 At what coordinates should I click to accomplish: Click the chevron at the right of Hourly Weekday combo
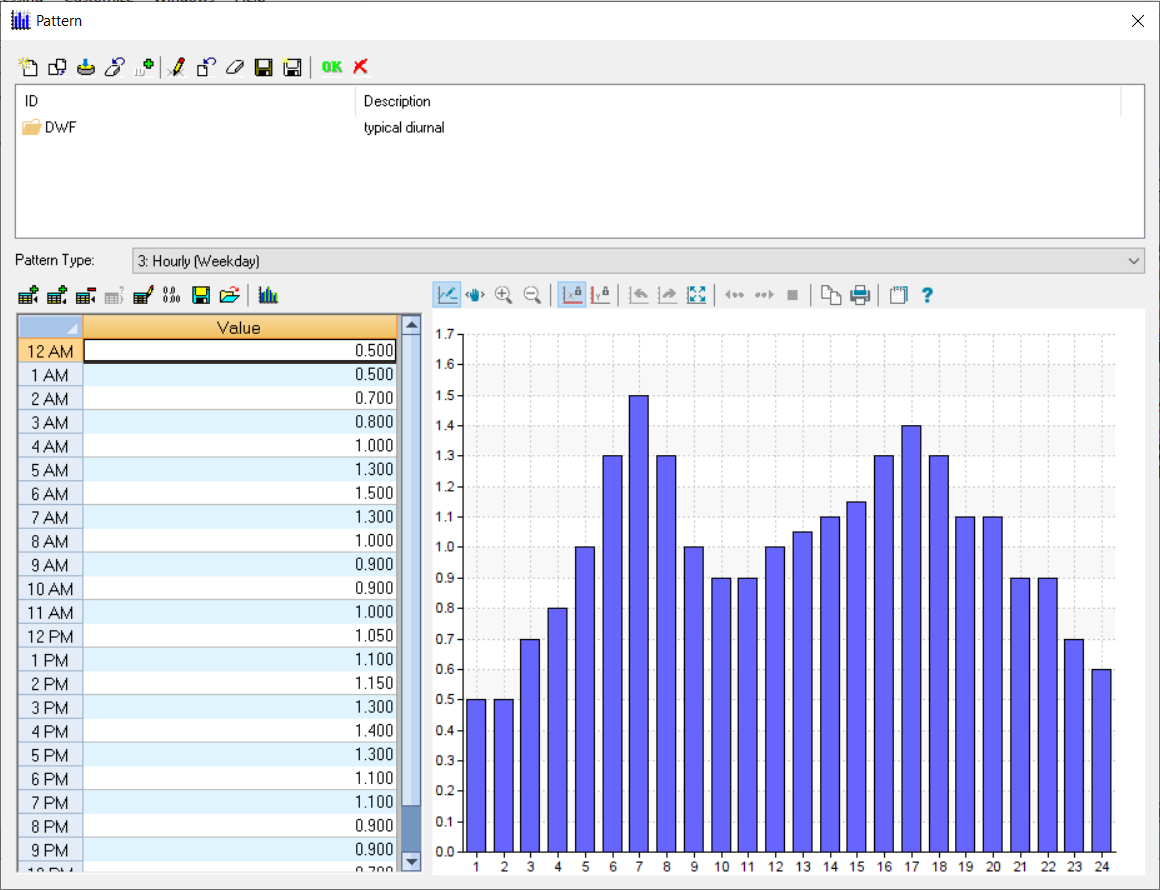click(x=1133, y=260)
